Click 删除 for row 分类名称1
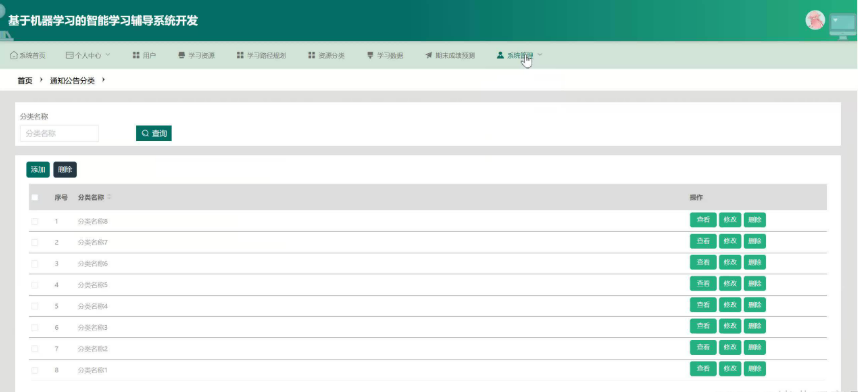Screen dimensions: 858x392 (755, 369)
